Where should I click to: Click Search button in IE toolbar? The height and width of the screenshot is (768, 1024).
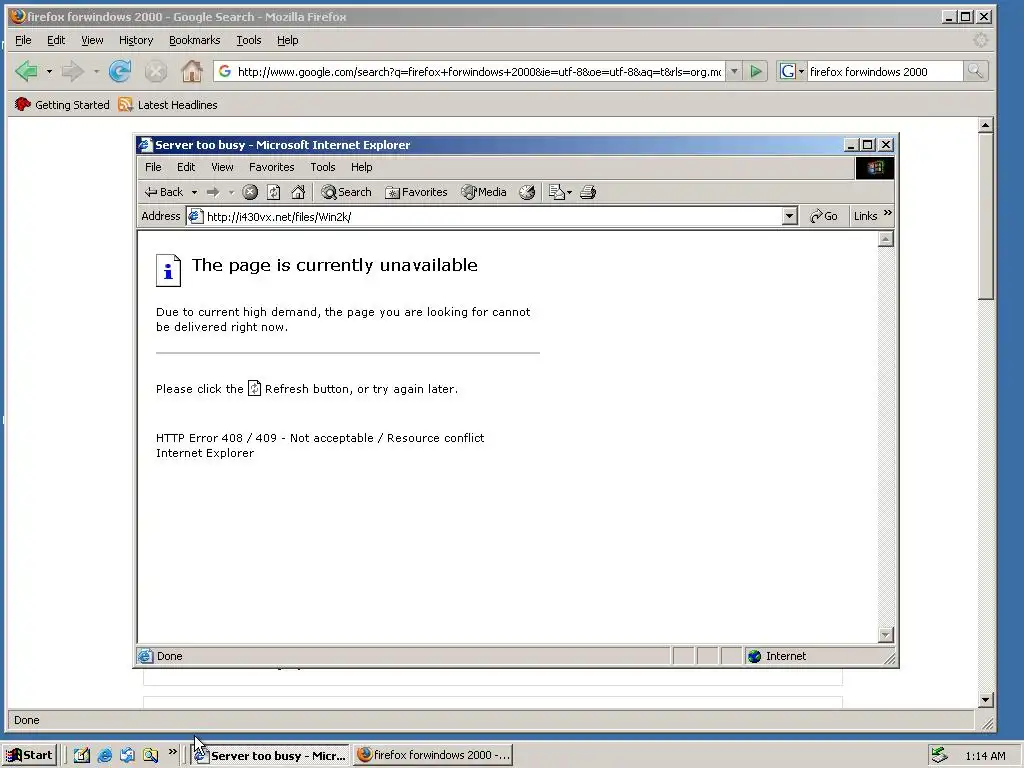[x=346, y=192]
